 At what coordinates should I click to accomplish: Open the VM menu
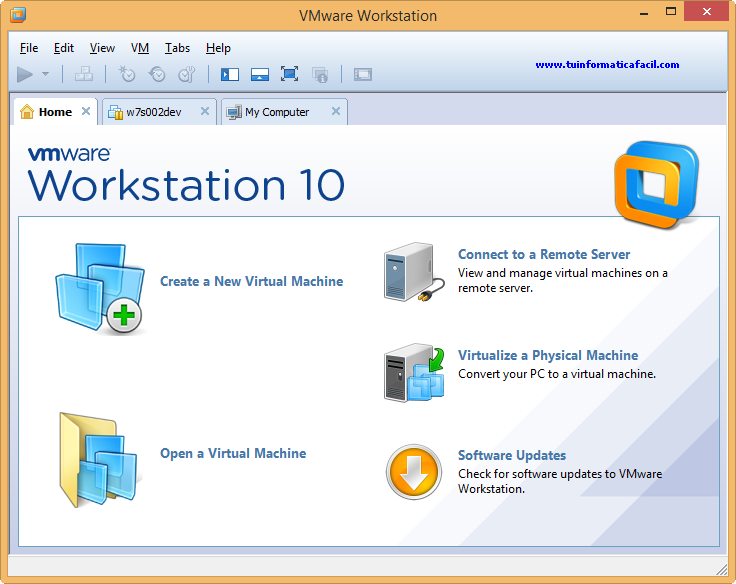pos(140,48)
